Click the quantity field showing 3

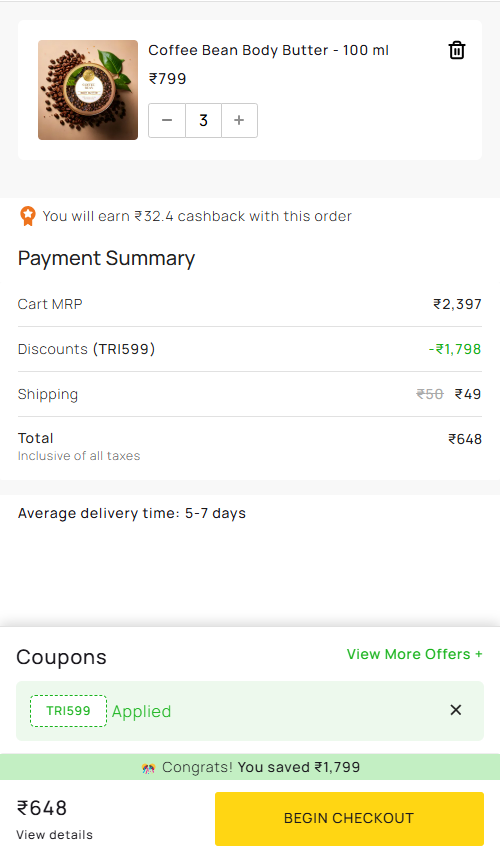(203, 120)
